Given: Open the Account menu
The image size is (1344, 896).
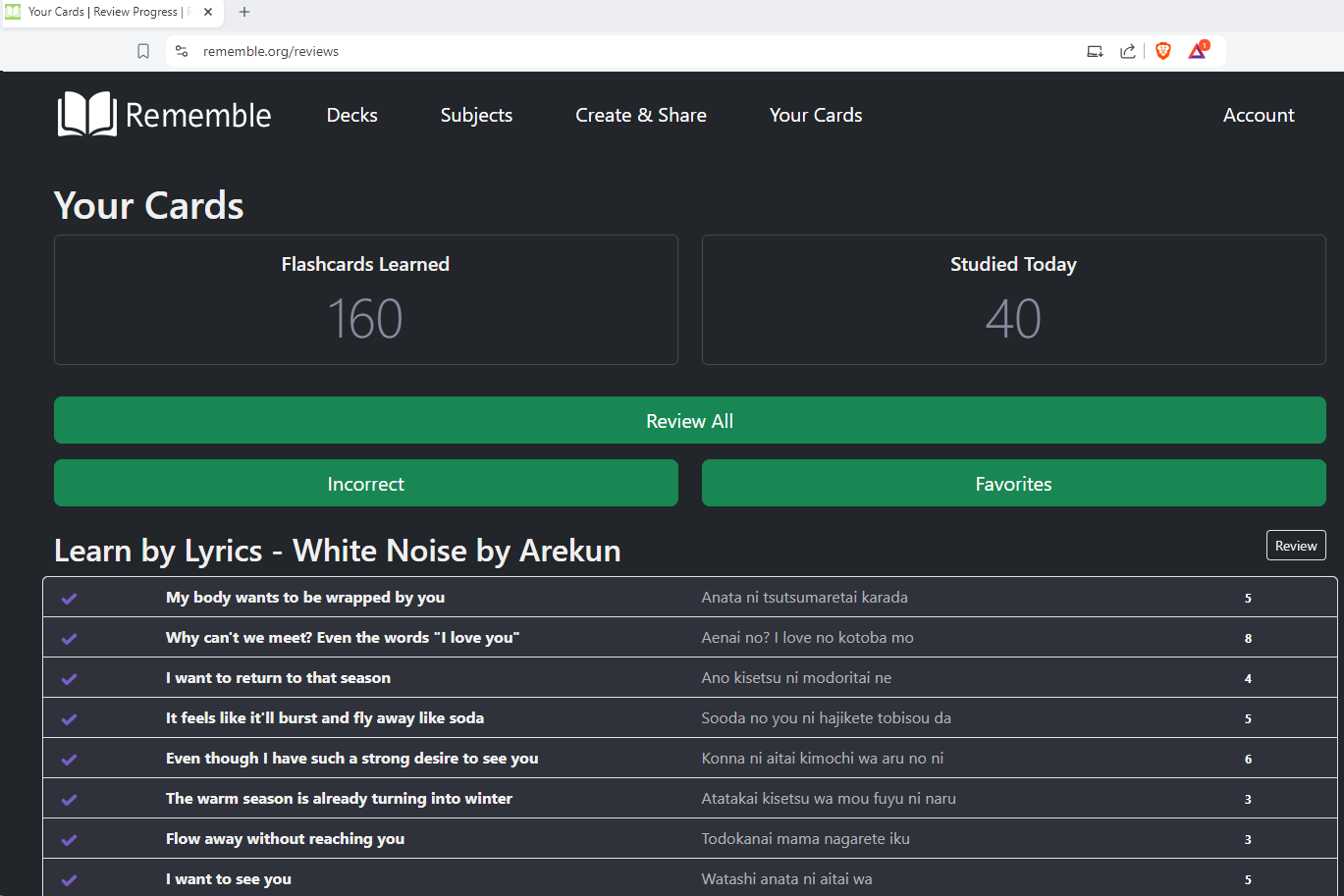Looking at the screenshot, I should point(1259,115).
